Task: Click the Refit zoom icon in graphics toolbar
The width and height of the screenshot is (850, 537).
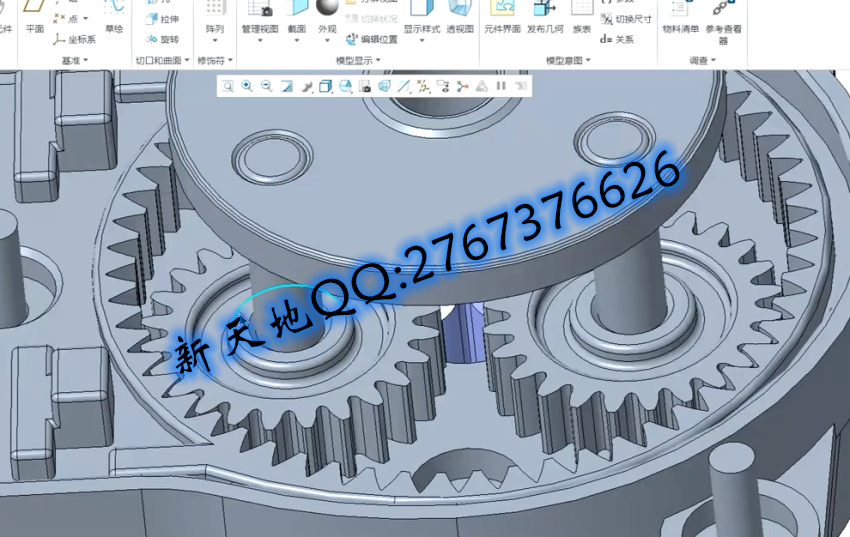Action: pyautogui.click(x=228, y=86)
